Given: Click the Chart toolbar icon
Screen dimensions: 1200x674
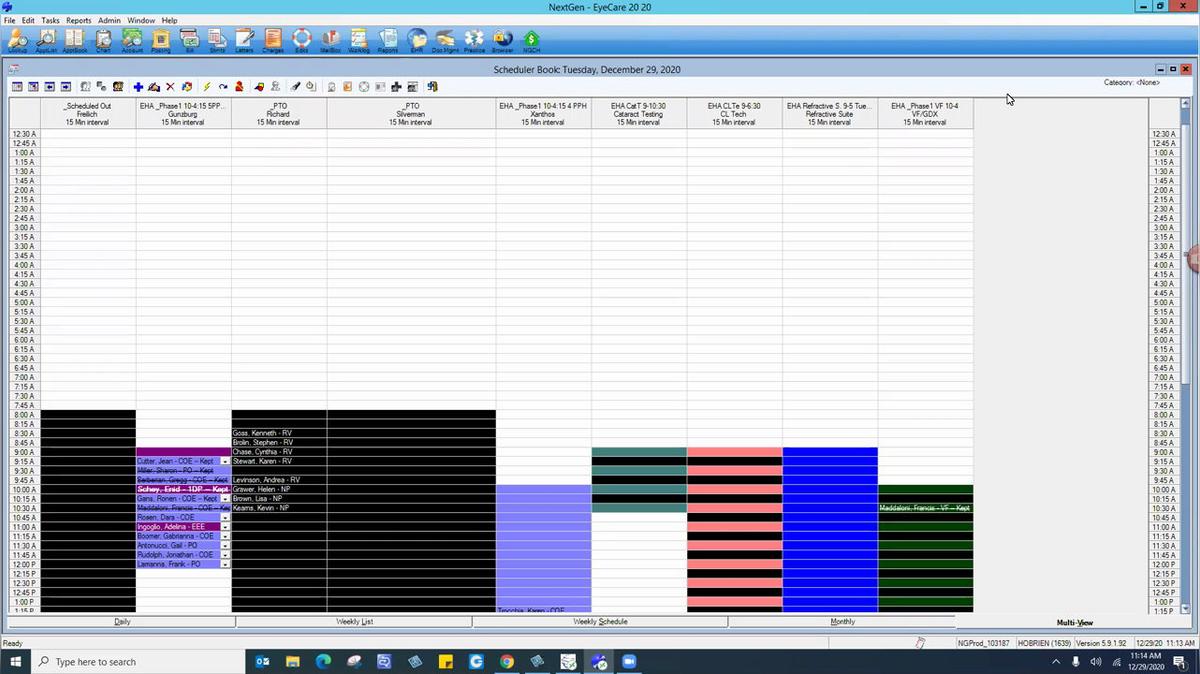Looking at the screenshot, I should pyautogui.click(x=103, y=40).
